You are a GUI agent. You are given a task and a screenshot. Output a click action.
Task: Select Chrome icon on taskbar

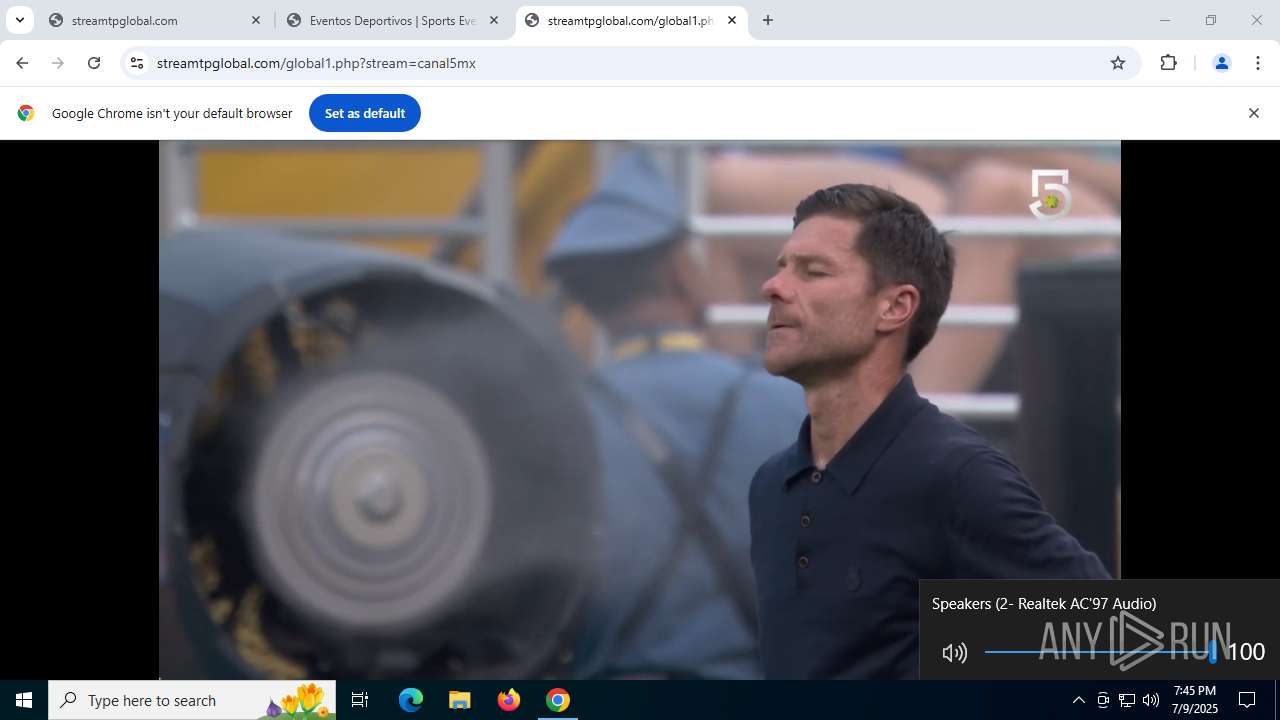coord(558,700)
